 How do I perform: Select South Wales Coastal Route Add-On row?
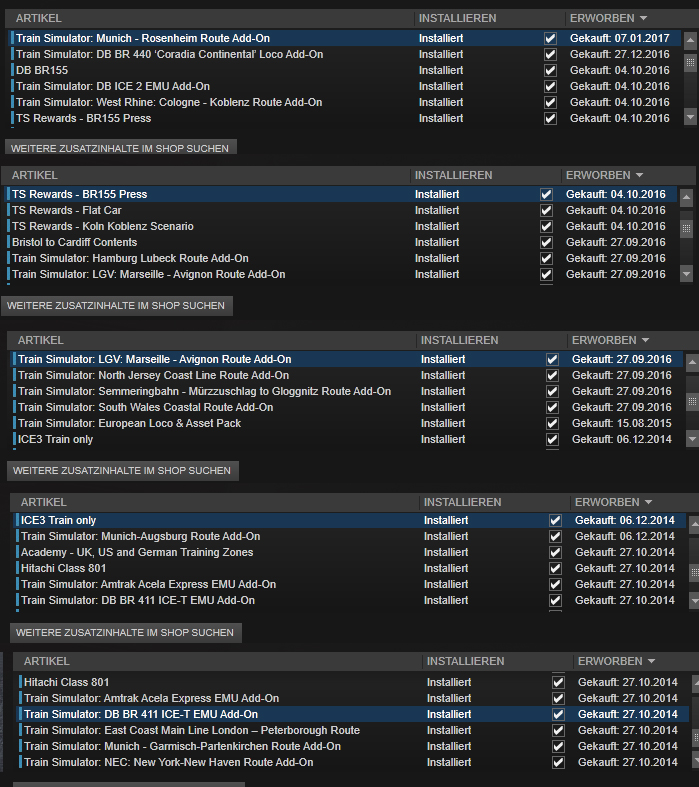pos(347,408)
